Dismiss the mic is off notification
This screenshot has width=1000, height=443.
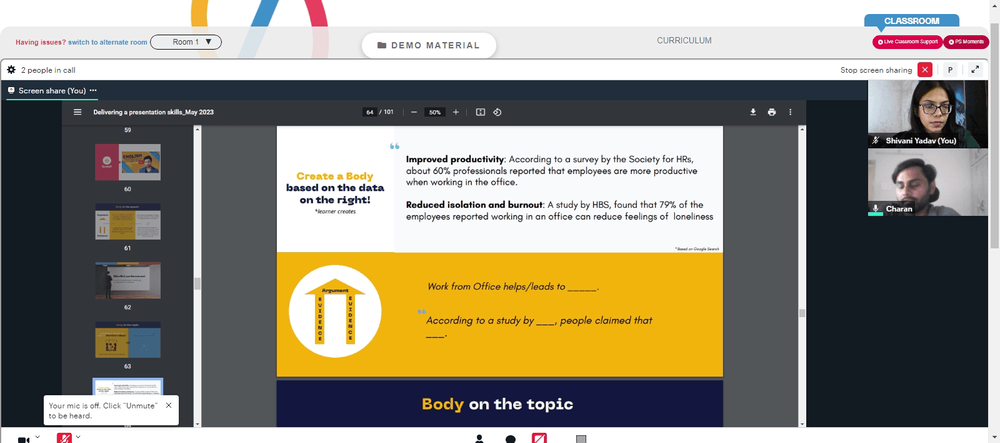[x=168, y=405]
